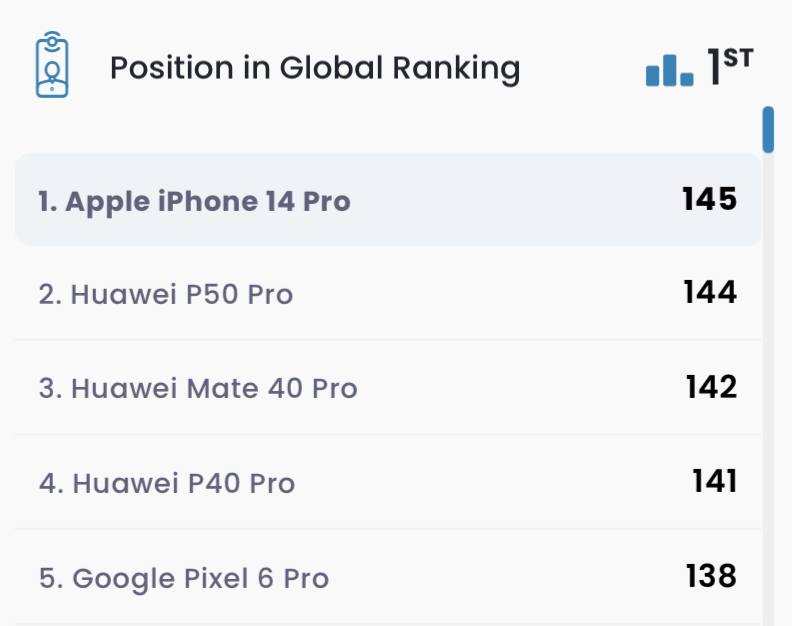This screenshot has width=792, height=626.
Task: Click the rank number 5 before Google Pixel
Action: [46, 578]
